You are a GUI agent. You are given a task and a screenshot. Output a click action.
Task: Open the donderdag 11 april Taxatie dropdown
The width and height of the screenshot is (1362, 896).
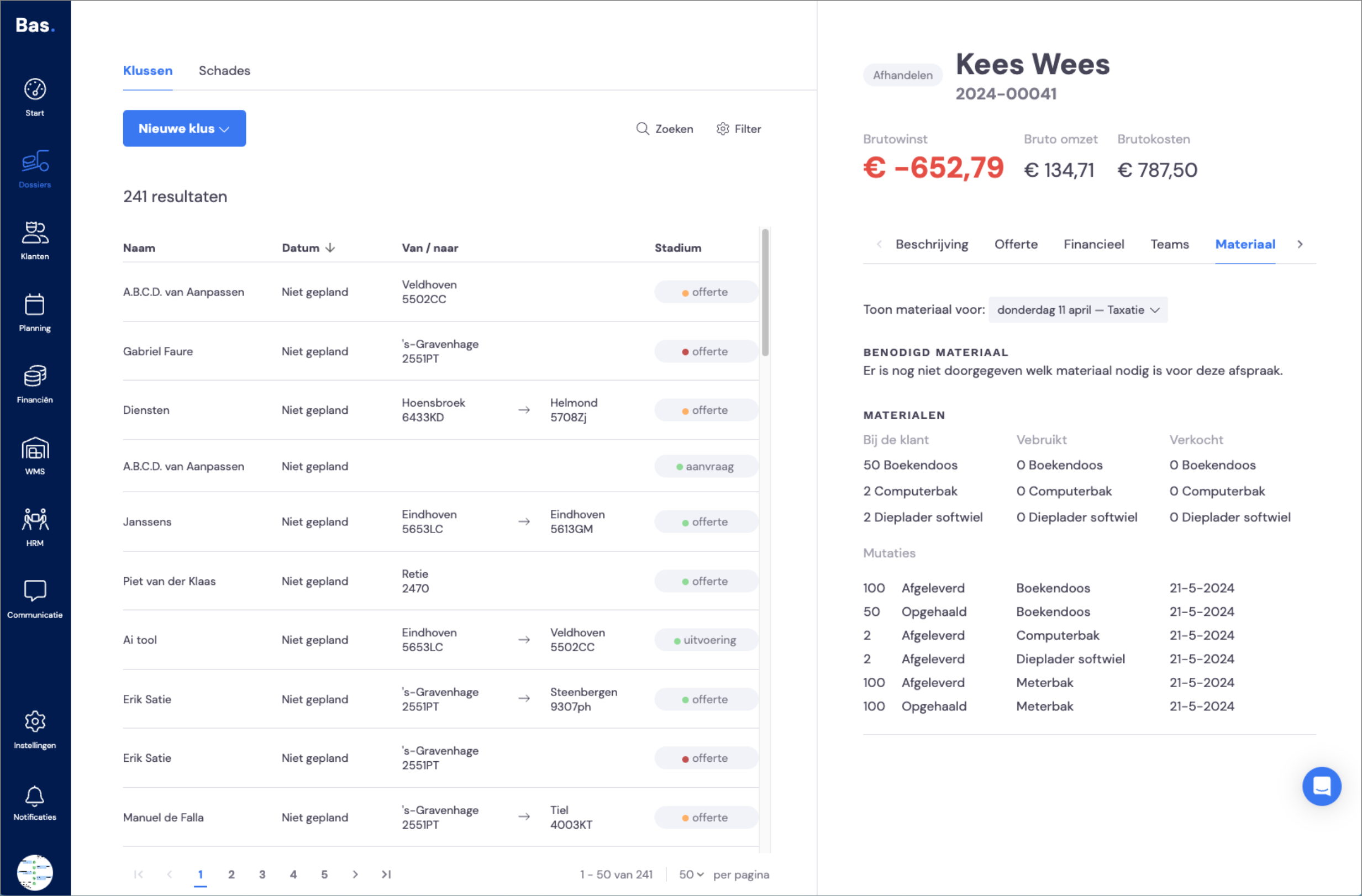coord(1078,309)
